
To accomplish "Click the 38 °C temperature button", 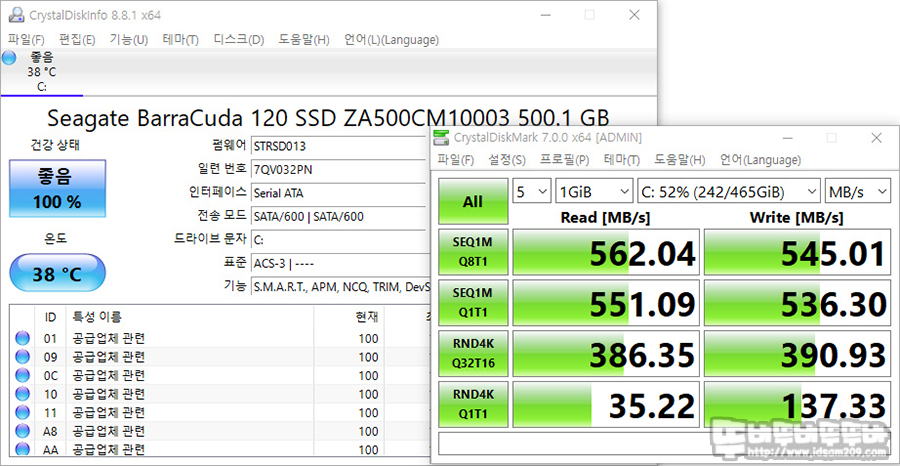I will click(57, 274).
